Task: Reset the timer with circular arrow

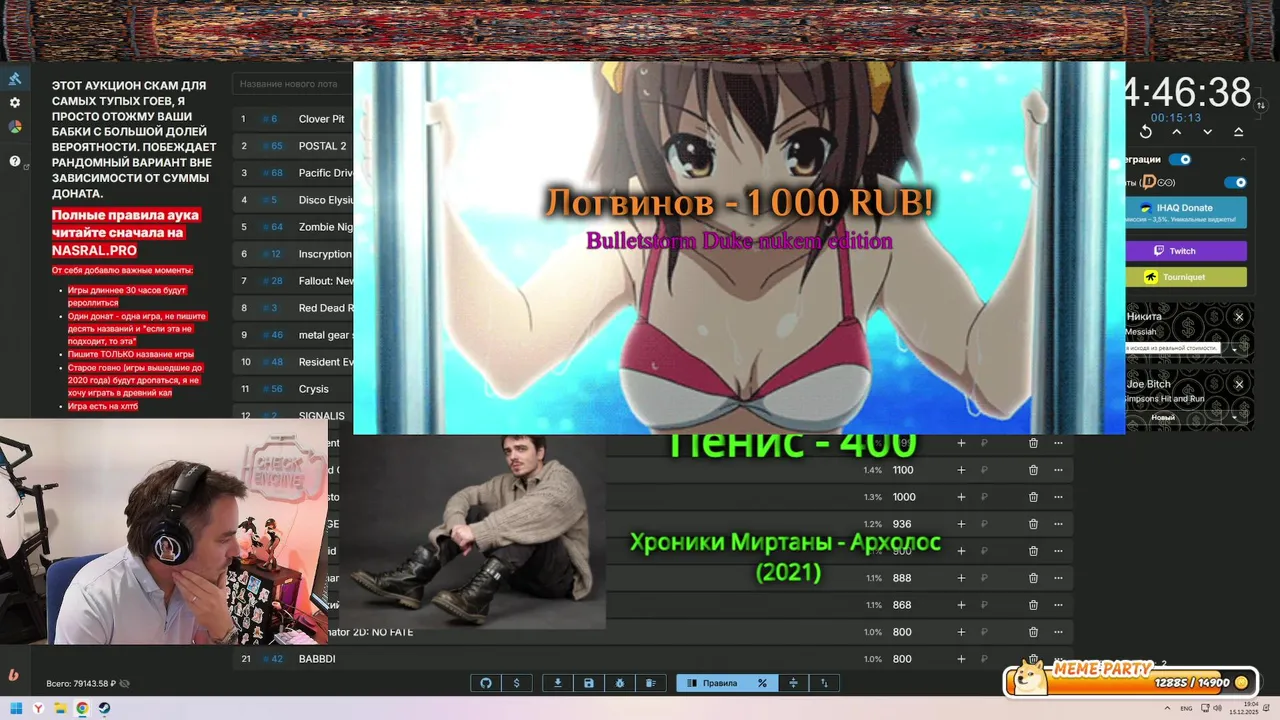Action: (x=1146, y=132)
